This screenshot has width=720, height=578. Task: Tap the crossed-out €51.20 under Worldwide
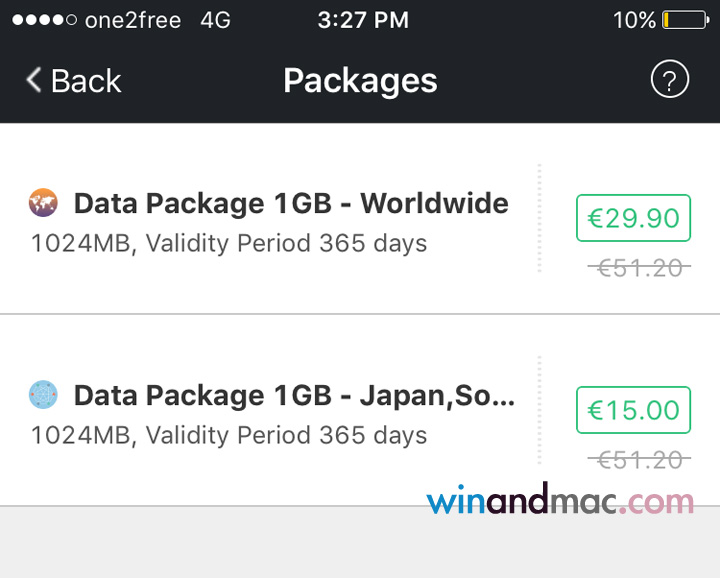coord(638,267)
